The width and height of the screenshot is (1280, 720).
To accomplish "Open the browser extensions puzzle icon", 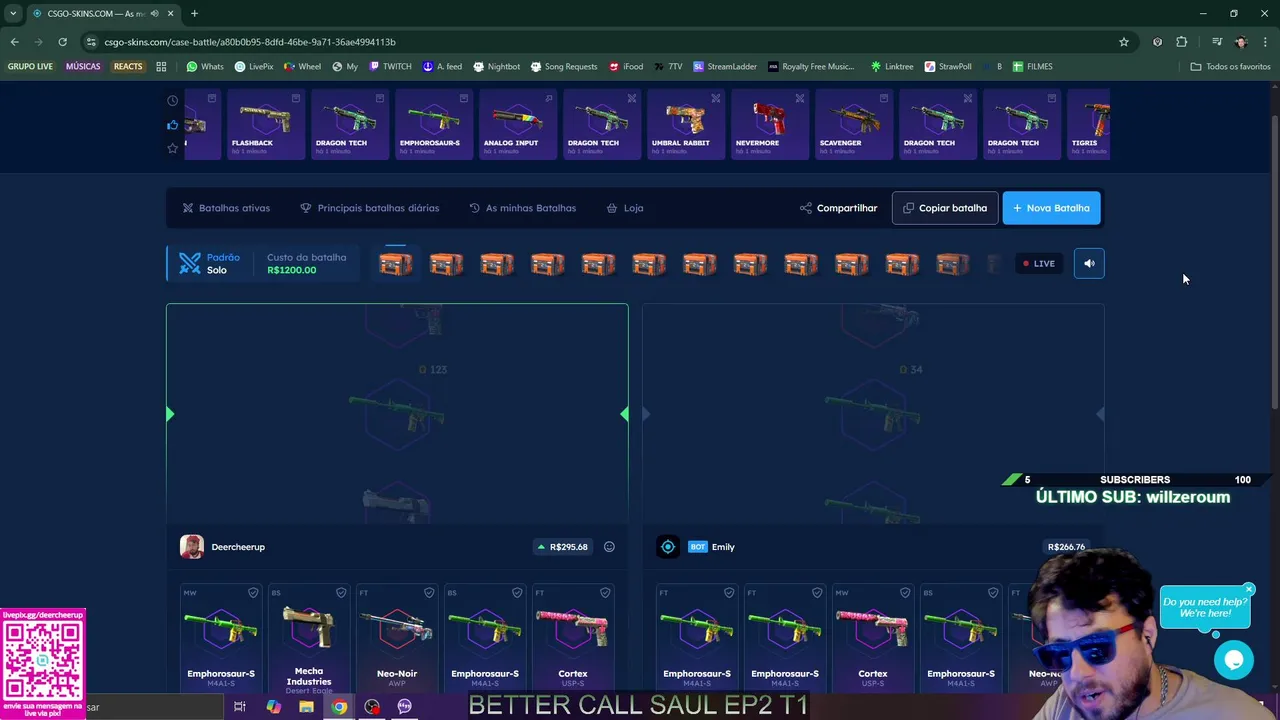I will click(x=1182, y=42).
